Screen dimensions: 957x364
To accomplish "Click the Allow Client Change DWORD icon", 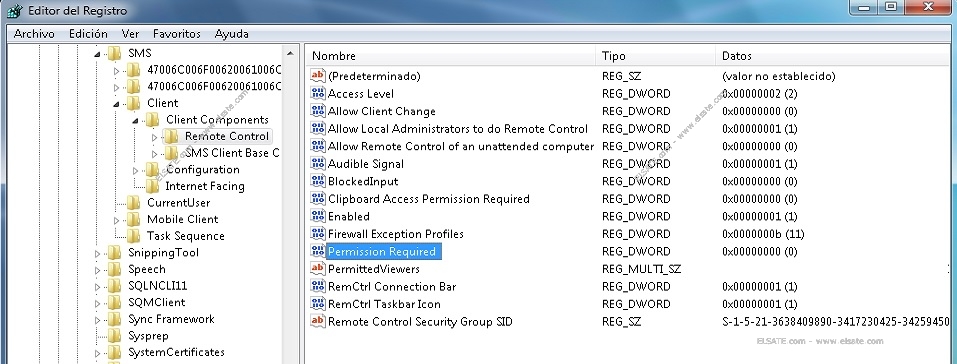I will [318, 111].
